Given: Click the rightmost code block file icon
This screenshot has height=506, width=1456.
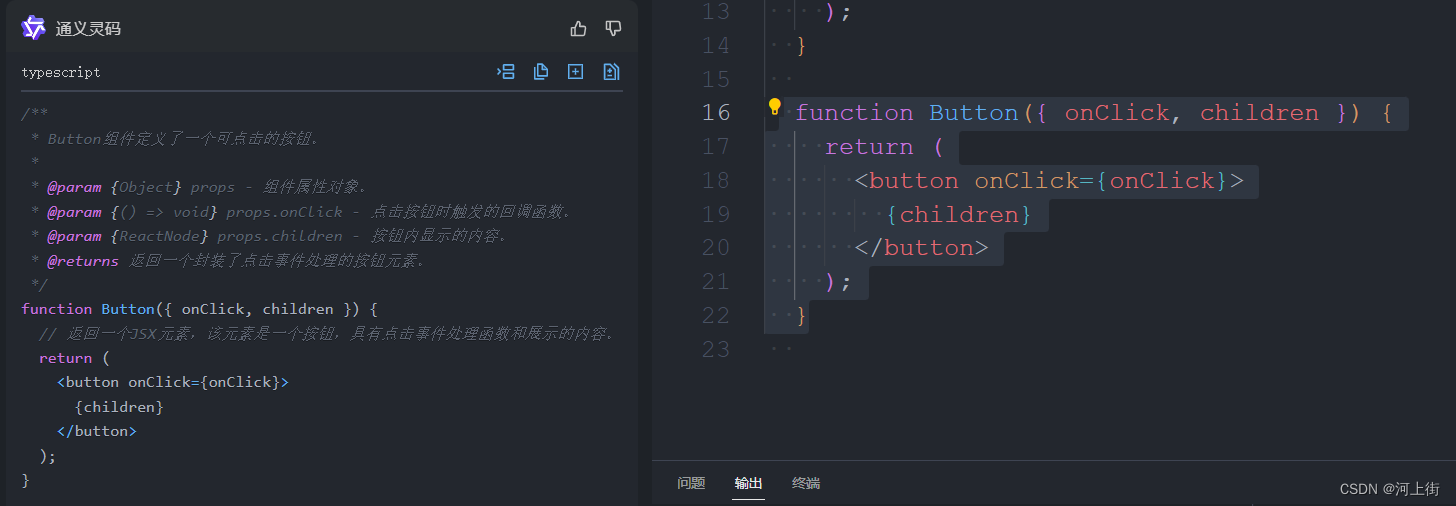Looking at the screenshot, I should [611, 72].
